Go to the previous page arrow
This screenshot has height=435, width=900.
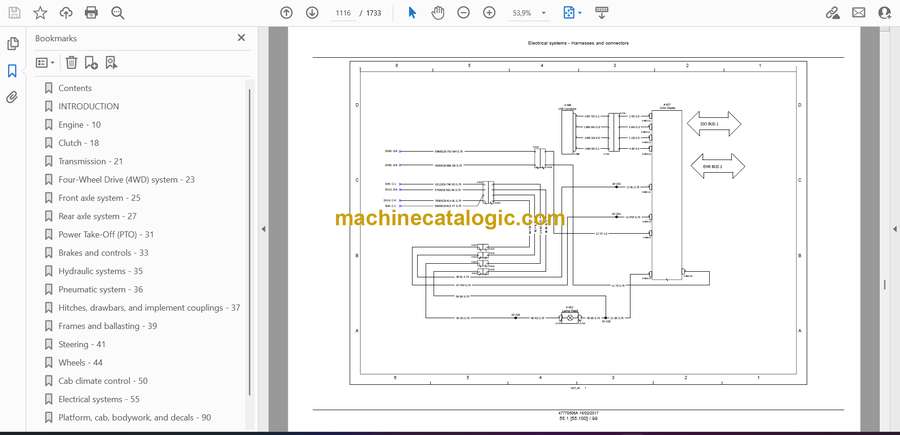[286, 13]
